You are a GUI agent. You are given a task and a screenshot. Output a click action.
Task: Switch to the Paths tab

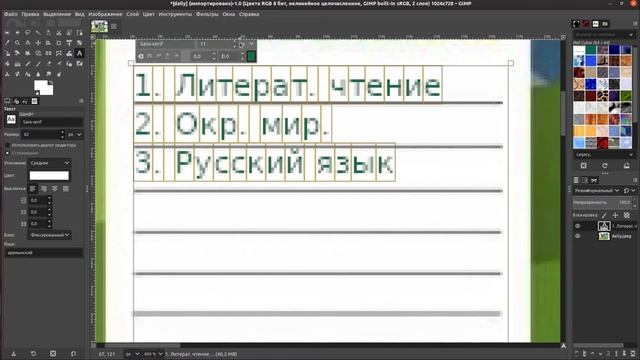click(594, 180)
